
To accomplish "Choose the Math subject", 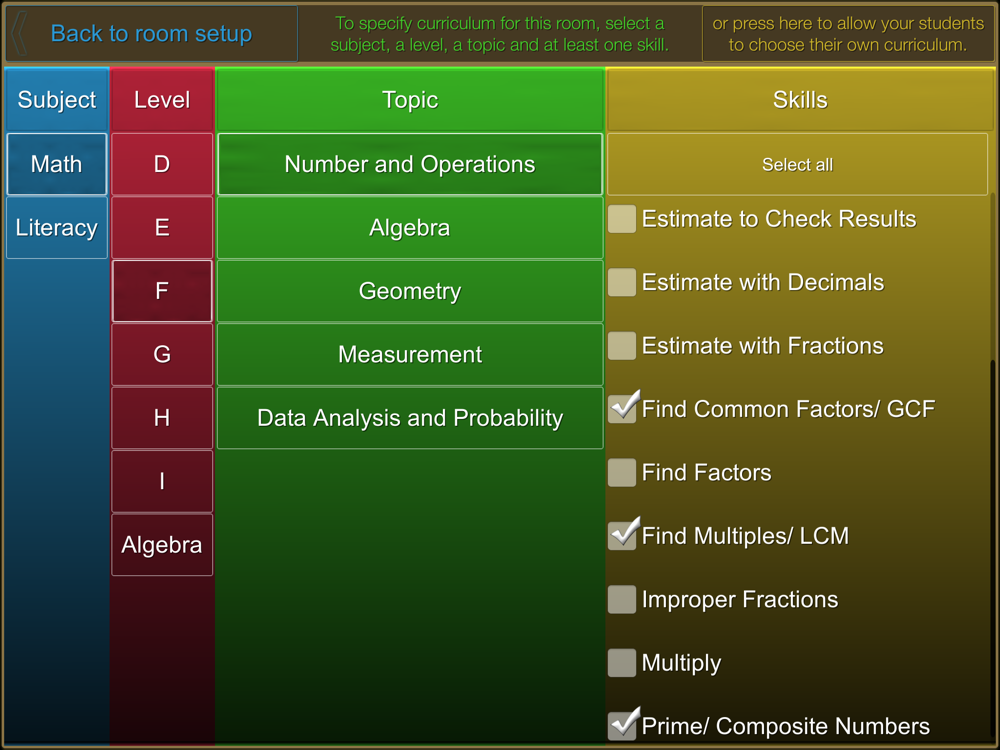I will point(57,164).
